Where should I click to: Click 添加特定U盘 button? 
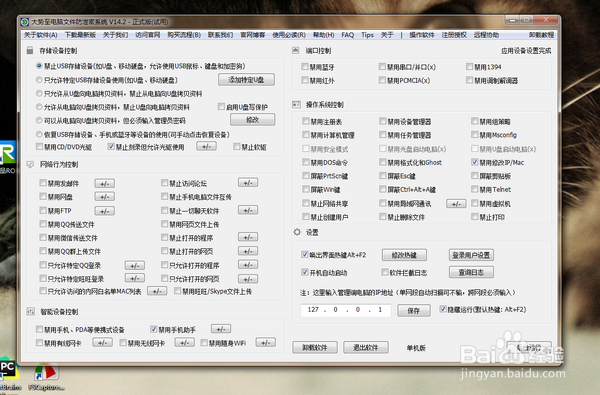[x=246, y=80]
